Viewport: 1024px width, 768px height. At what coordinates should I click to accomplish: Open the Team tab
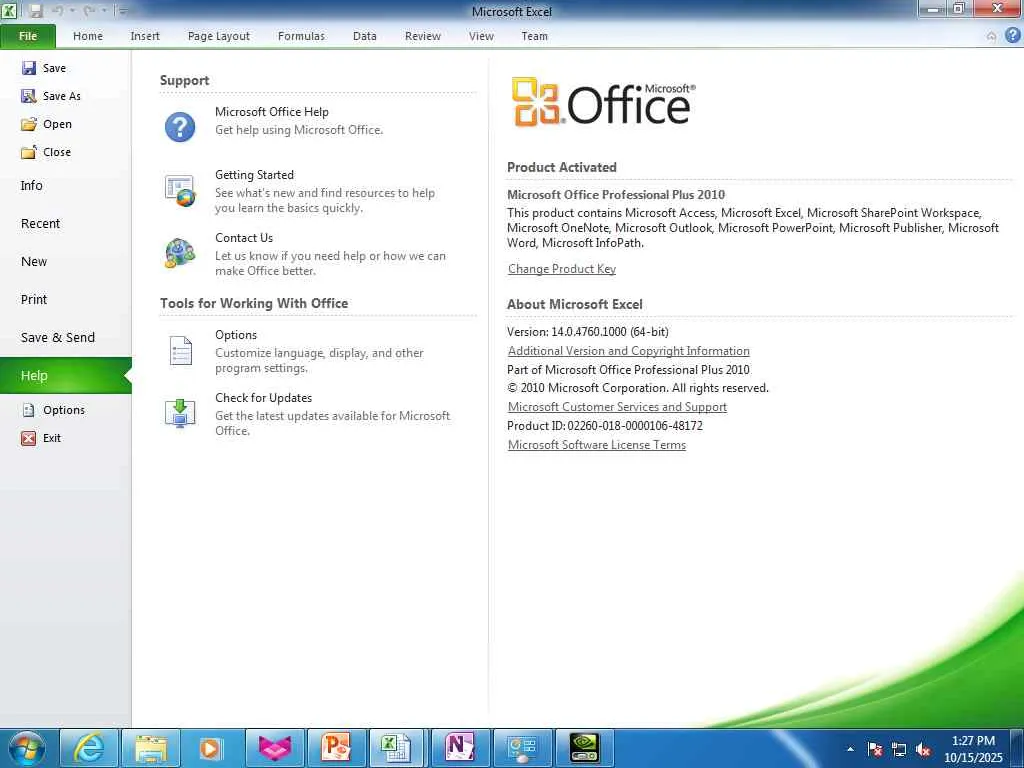click(534, 37)
